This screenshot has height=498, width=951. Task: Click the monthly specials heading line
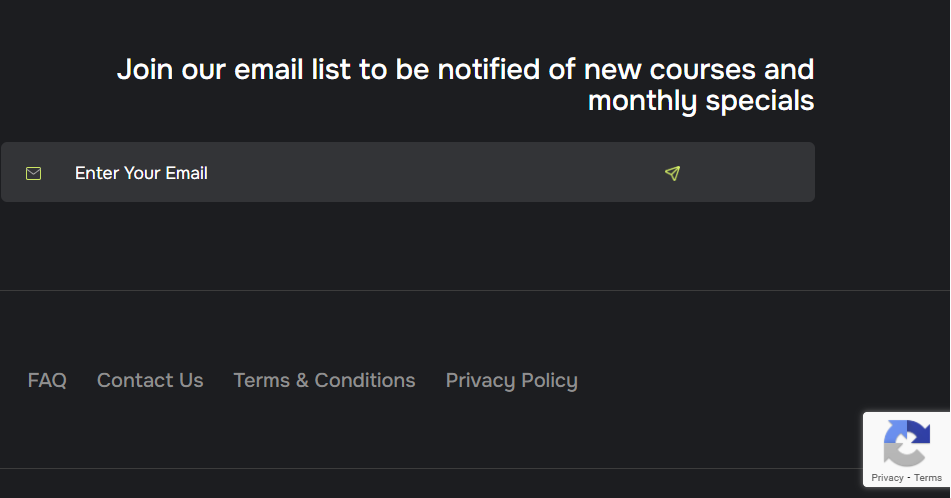700,101
